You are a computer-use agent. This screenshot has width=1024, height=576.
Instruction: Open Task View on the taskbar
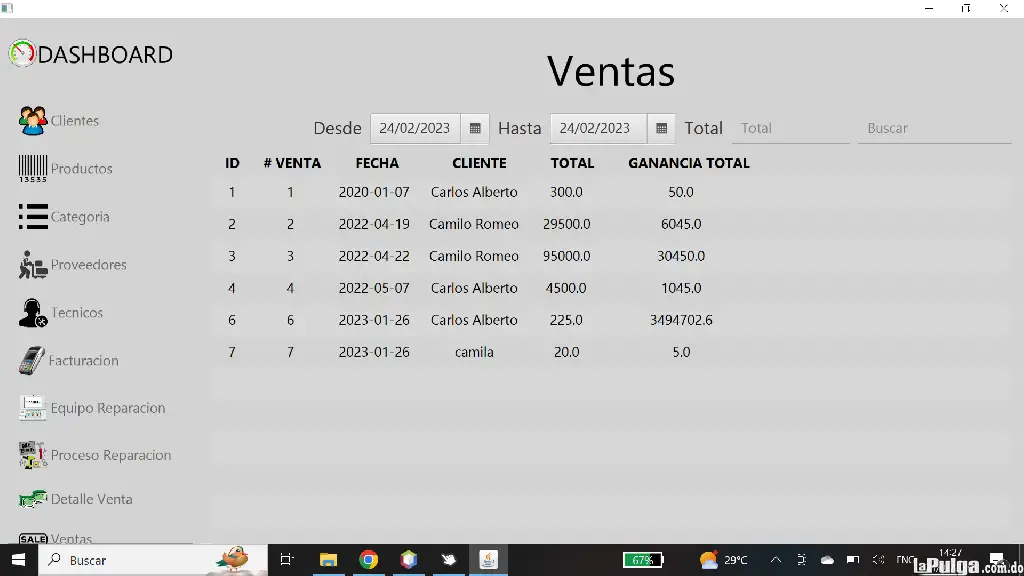287,560
